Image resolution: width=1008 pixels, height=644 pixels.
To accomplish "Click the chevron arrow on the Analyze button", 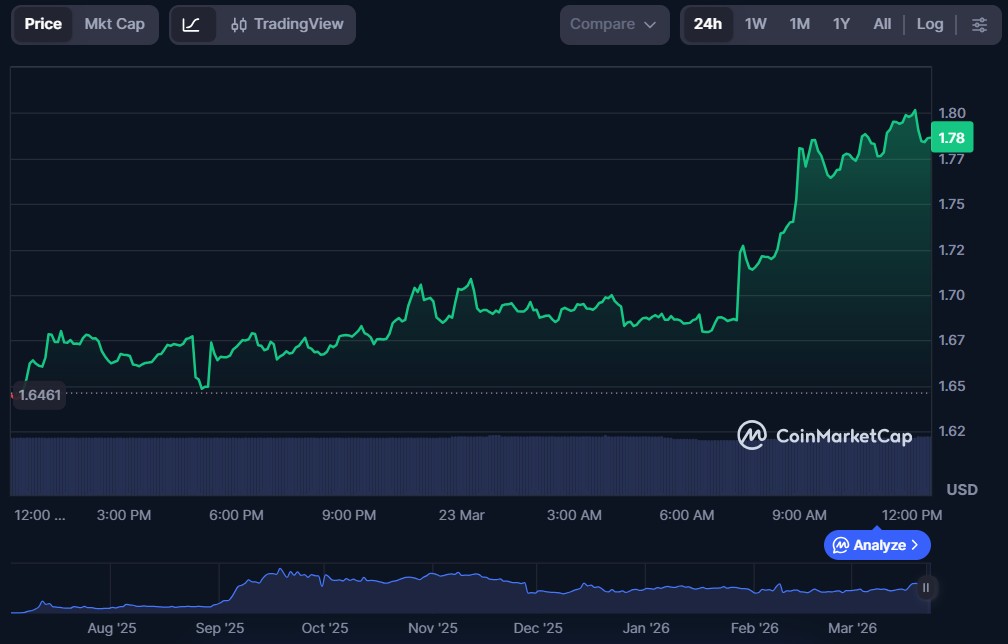I will tap(915, 545).
